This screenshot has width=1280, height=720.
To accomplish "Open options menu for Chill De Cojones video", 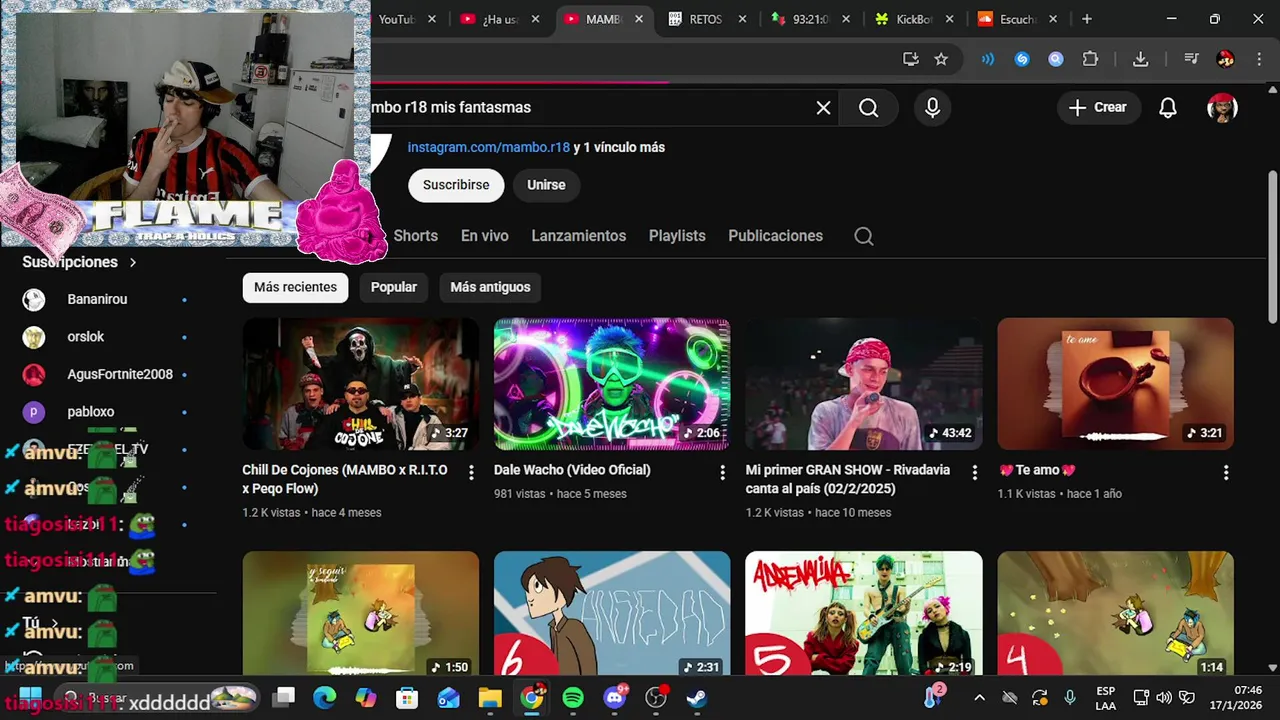I will coord(471,473).
